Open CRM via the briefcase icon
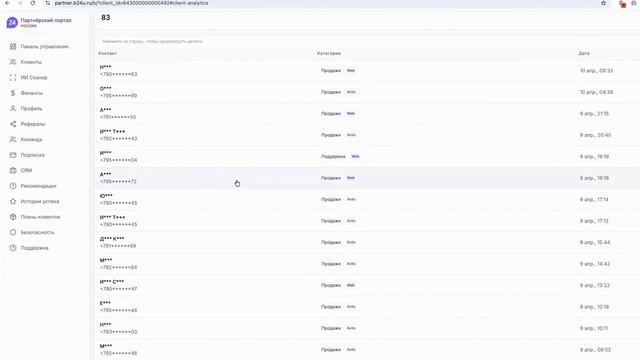640x360 pixels. [13, 171]
